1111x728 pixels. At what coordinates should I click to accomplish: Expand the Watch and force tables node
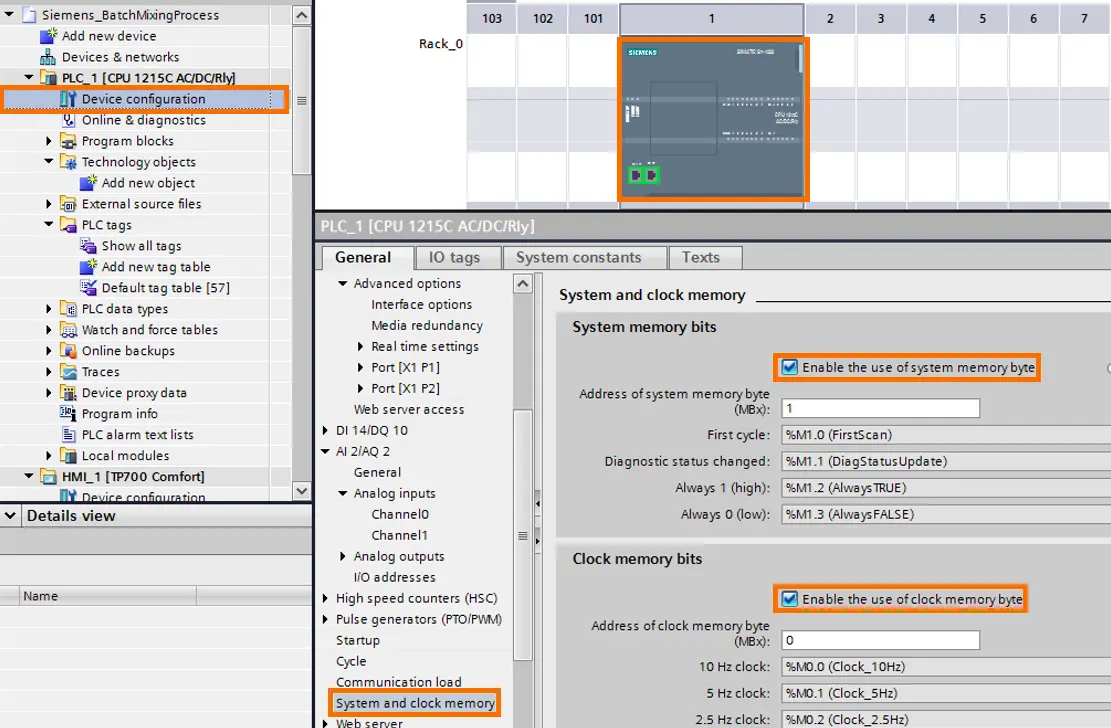[48, 330]
